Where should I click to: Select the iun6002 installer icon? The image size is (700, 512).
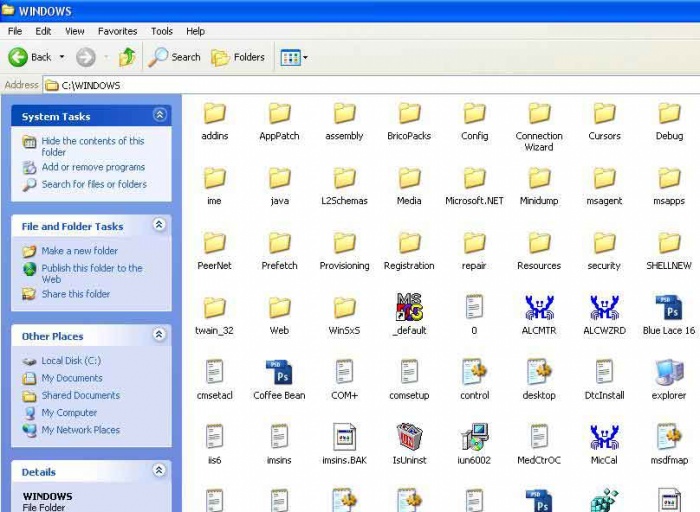coord(474,444)
